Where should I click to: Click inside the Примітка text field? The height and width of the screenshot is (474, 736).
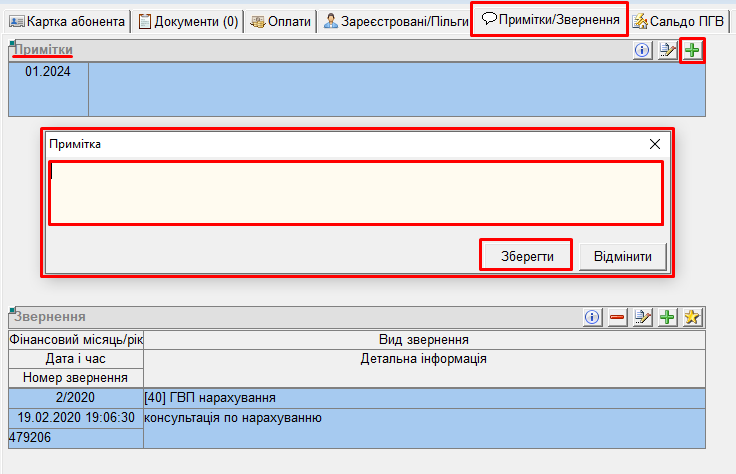click(x=355, y=193)
